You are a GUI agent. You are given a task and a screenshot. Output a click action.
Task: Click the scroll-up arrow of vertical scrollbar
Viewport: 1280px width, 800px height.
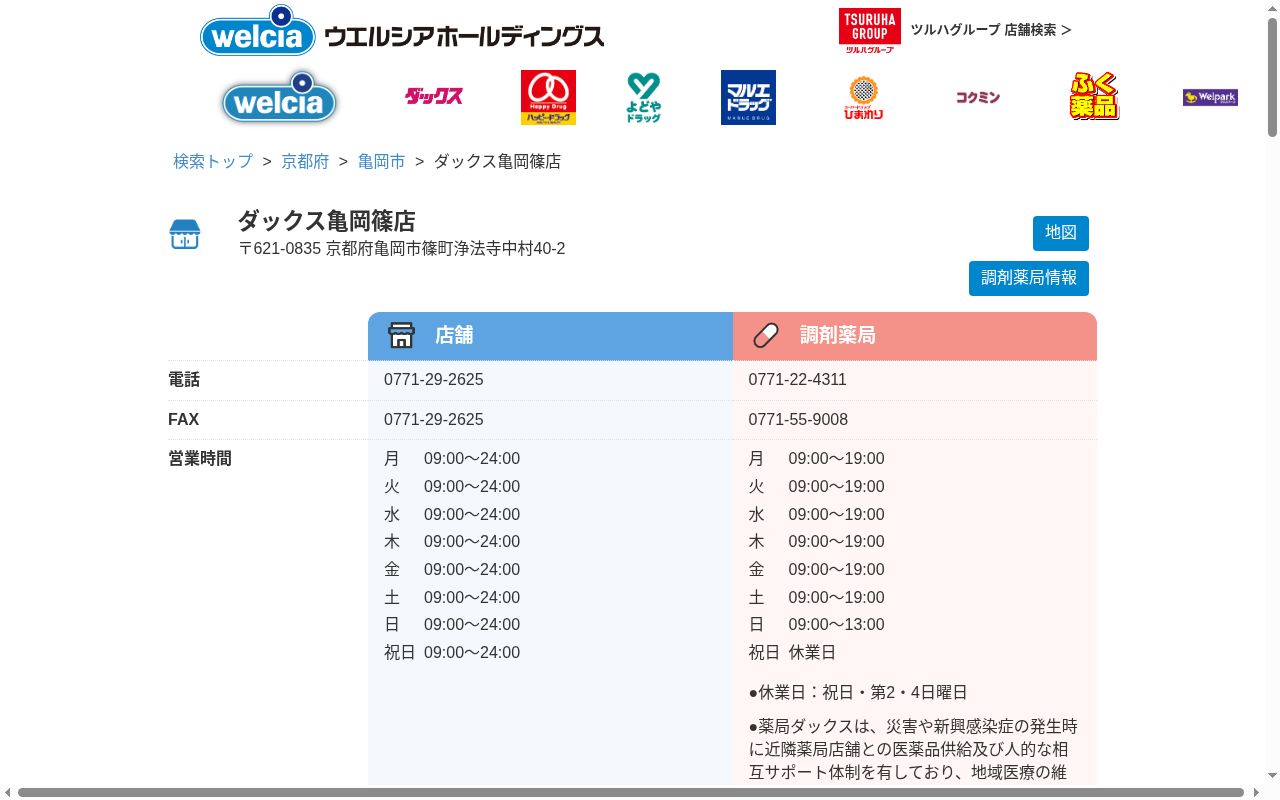point(1272,8)
